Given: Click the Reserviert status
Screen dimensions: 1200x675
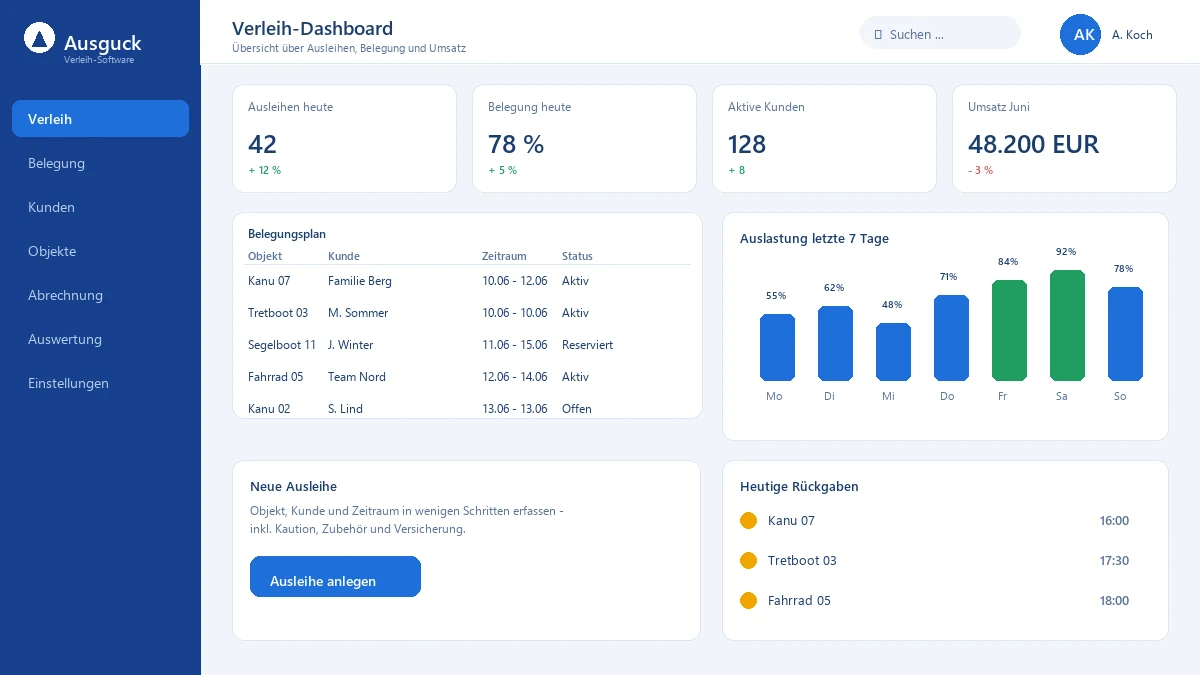Looking at the screenshot, I should (x=587, y=345).
